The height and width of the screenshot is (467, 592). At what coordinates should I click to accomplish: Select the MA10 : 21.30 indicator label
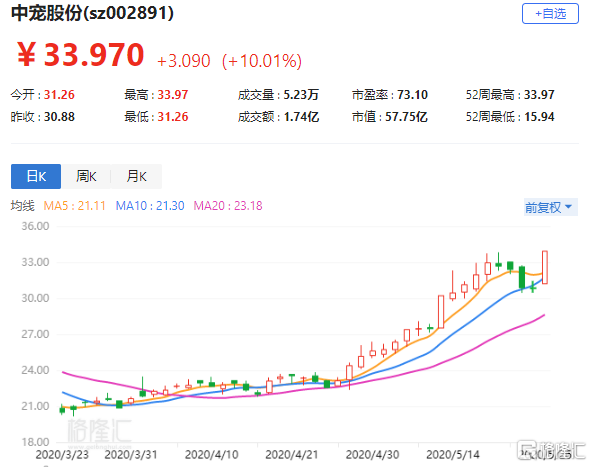(150, 206)
